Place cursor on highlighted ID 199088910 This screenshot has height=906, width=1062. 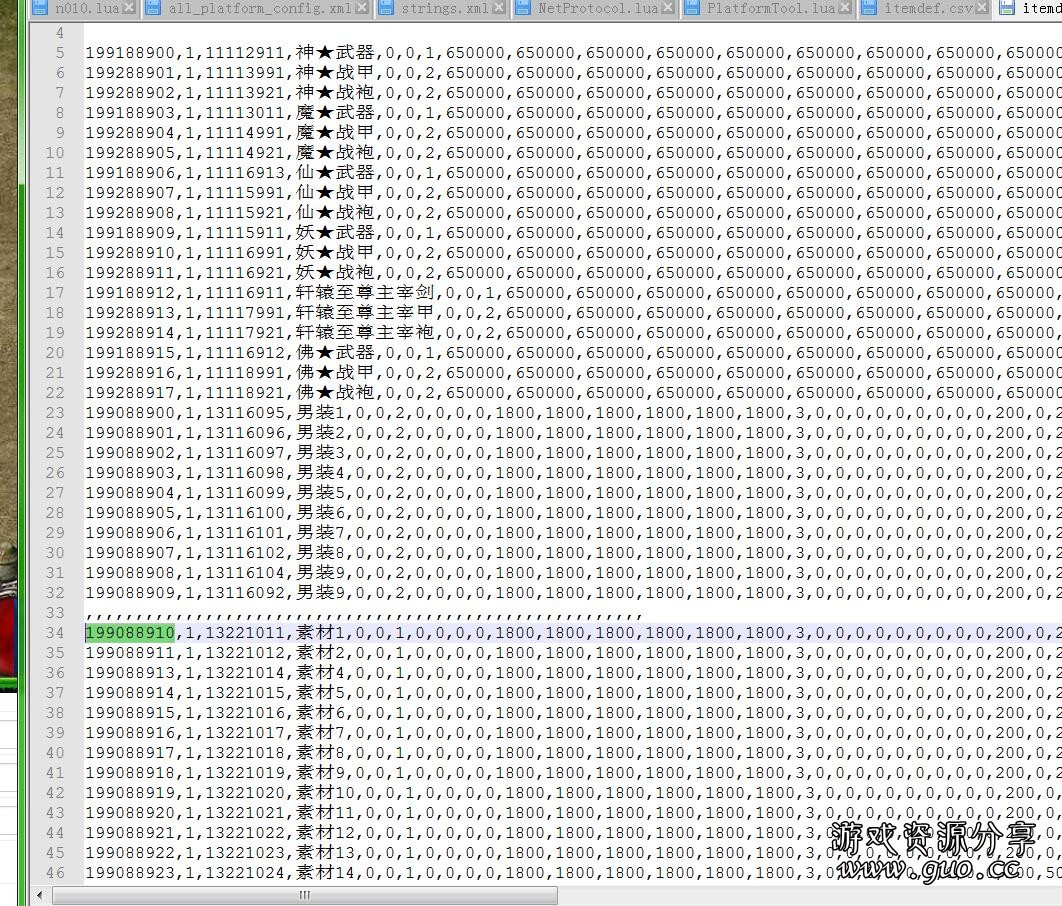tap(130, 633)
